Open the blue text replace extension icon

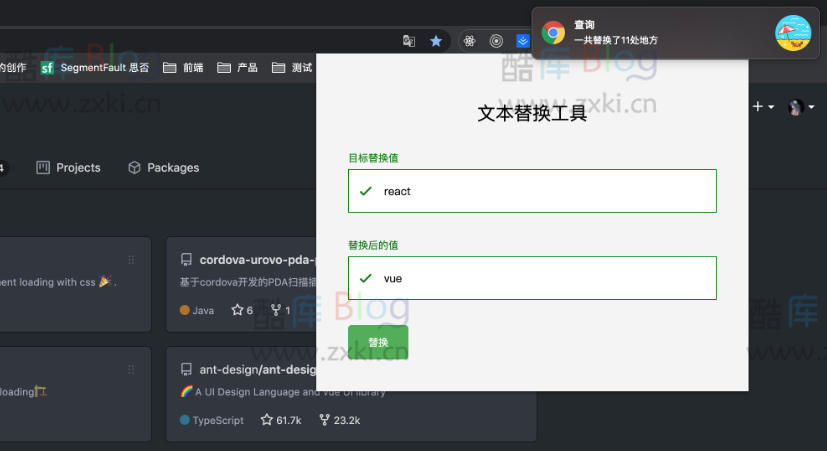click(x=523, y=41)
